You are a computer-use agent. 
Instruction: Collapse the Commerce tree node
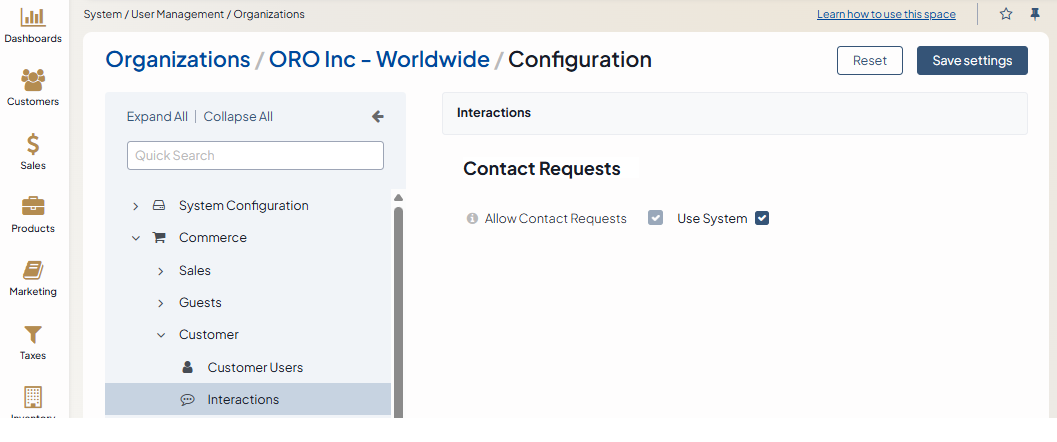click(x=136, y=238)
